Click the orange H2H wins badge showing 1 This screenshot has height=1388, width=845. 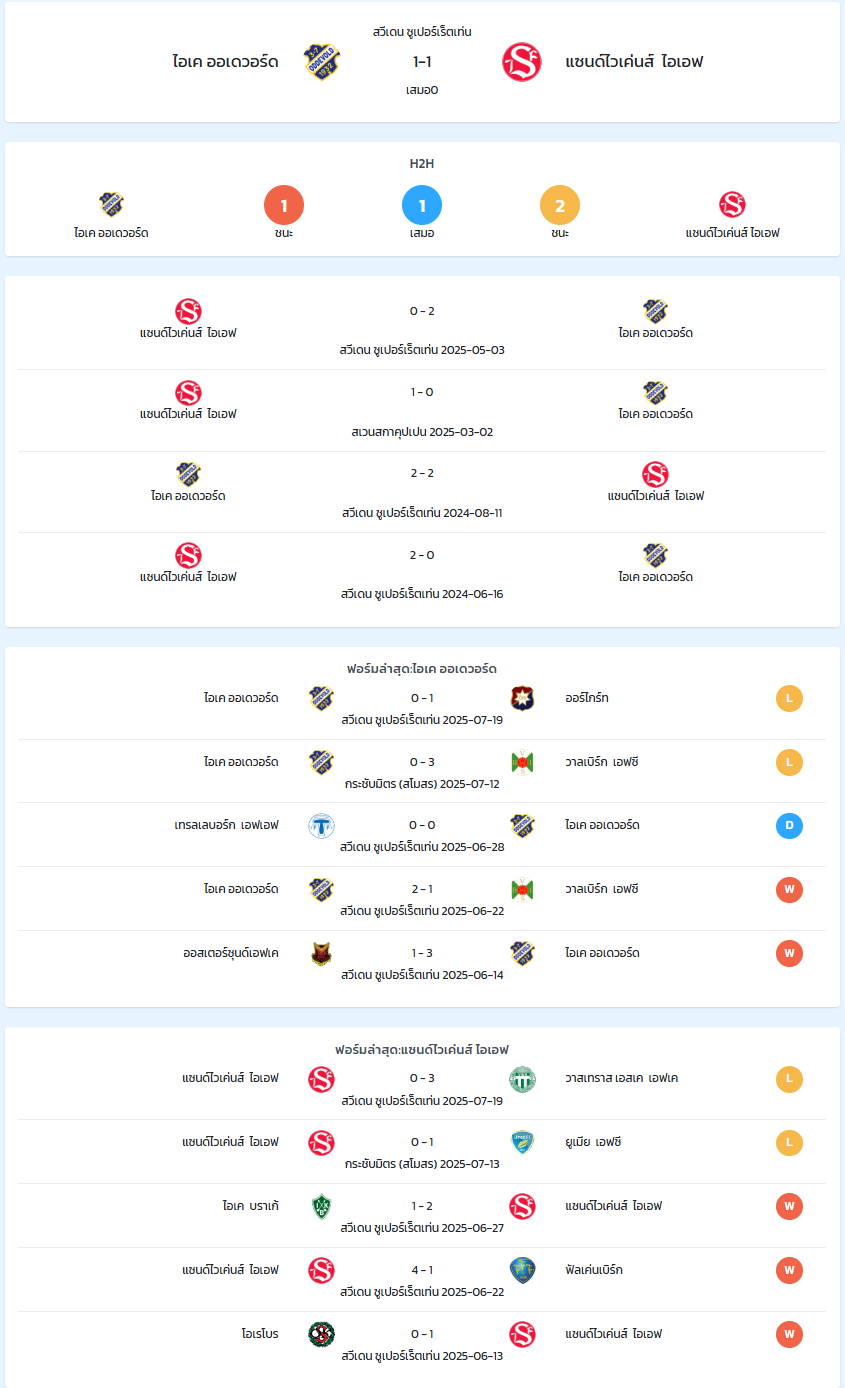click(284, 206)
